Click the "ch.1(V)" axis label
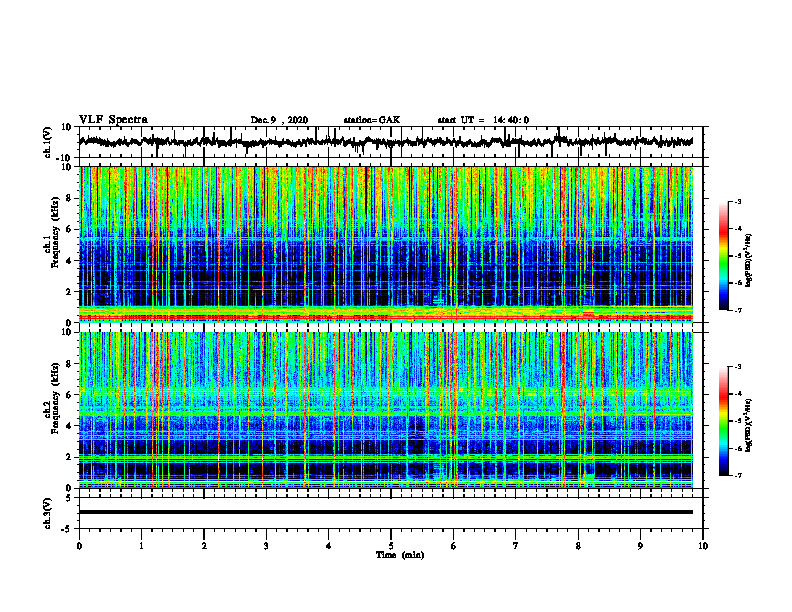Viewport: 792px width, 612px height. click(x=48, y=142)
